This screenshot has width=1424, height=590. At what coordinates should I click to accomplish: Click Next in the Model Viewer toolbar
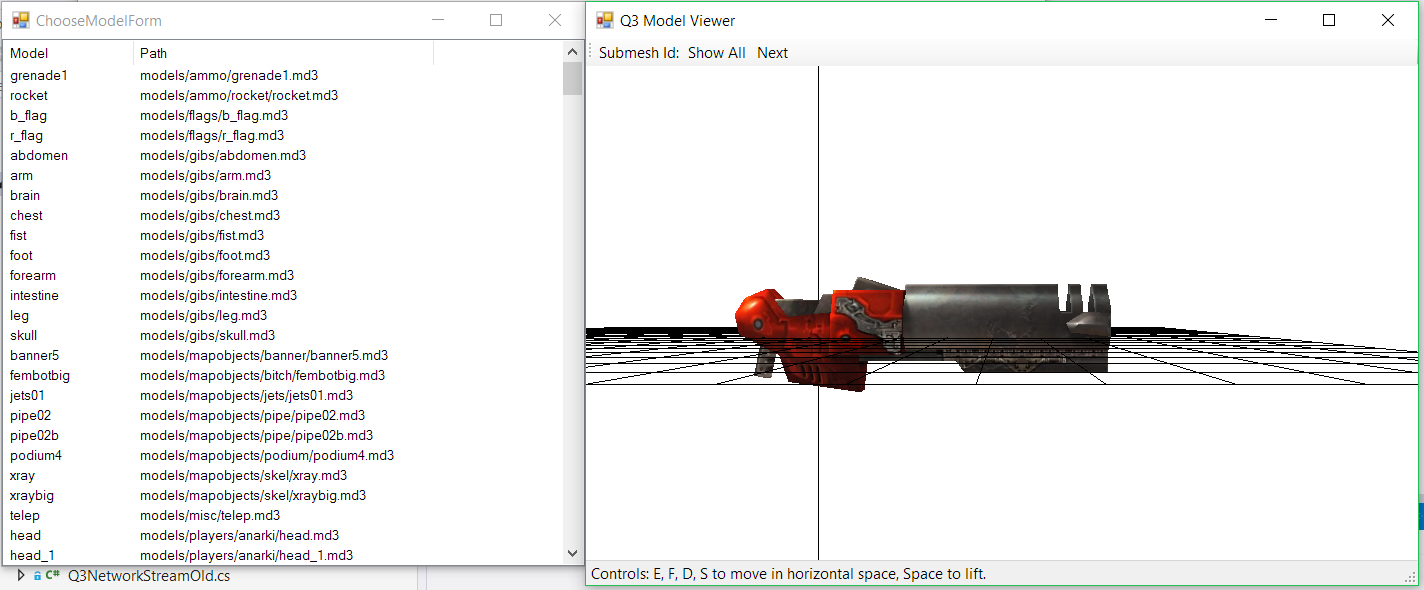pos(772,53)
